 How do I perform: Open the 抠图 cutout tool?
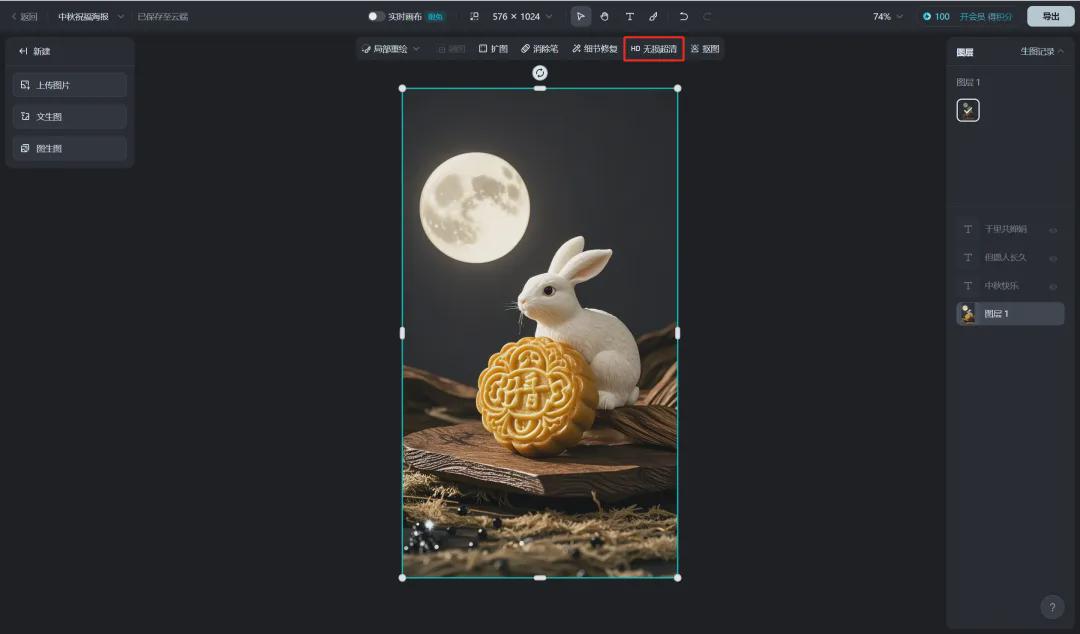tap(704, 47)
